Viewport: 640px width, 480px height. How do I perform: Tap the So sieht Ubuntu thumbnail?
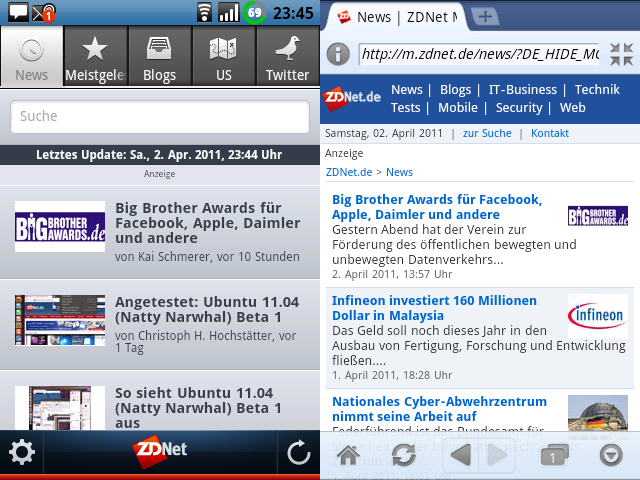pos(60,408)
